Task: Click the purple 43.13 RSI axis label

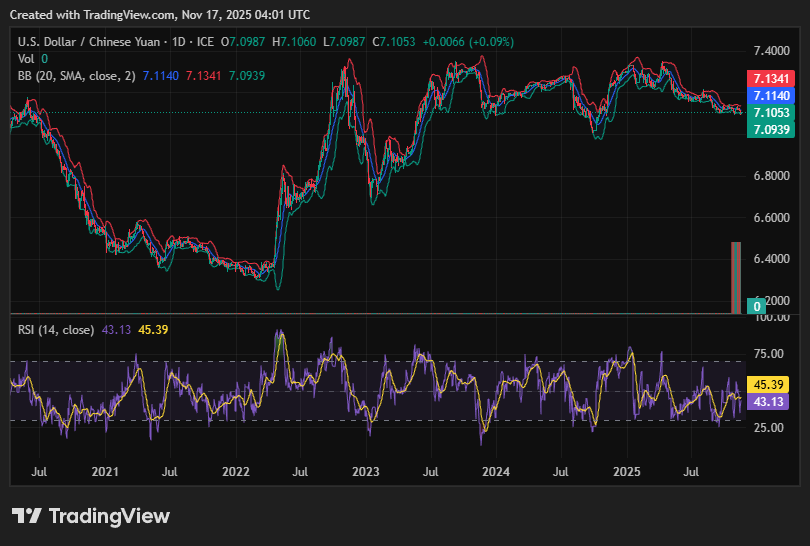Action: point(771,401)
